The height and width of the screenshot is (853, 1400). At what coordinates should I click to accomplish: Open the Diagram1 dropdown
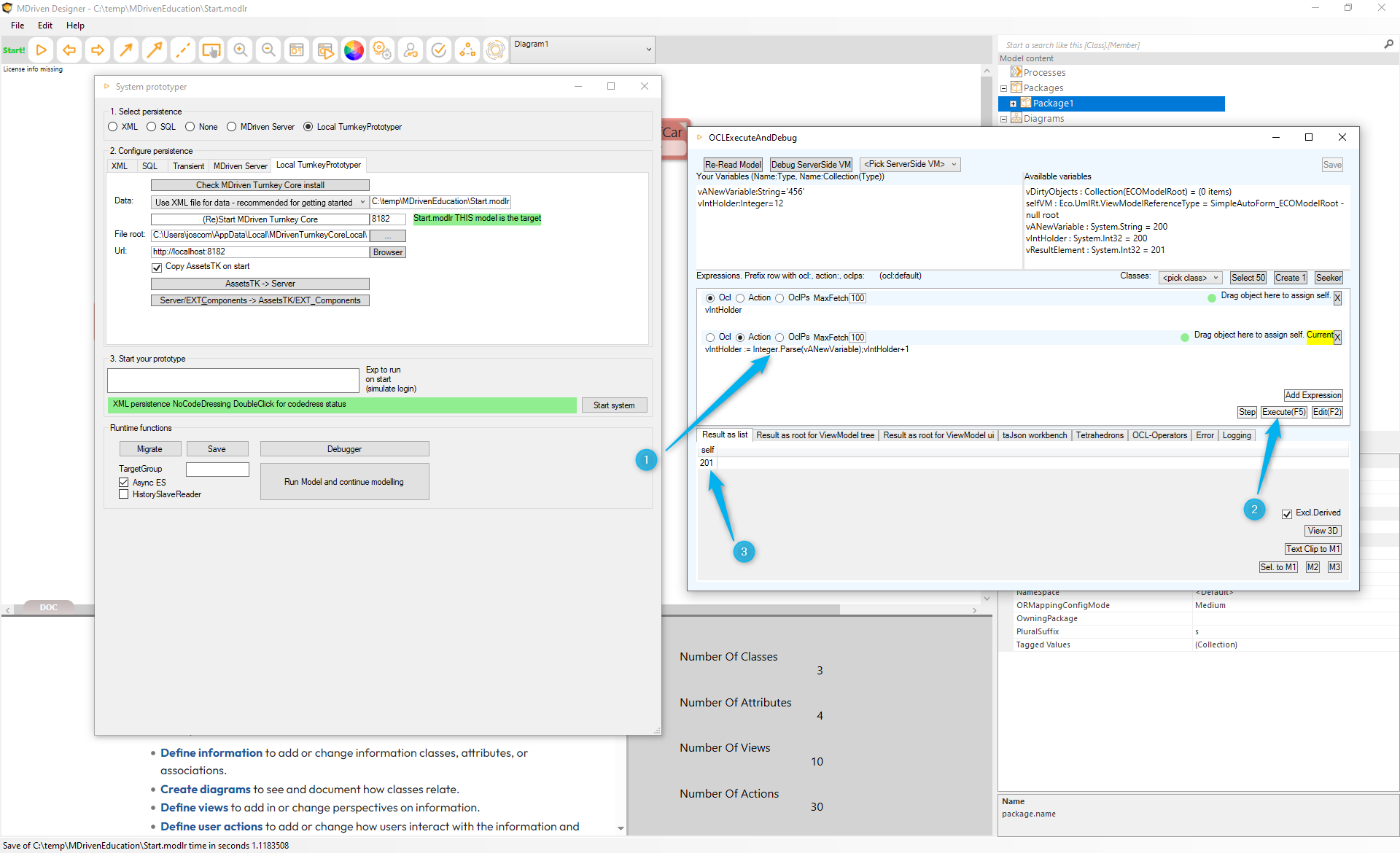(x=647, y=50)
